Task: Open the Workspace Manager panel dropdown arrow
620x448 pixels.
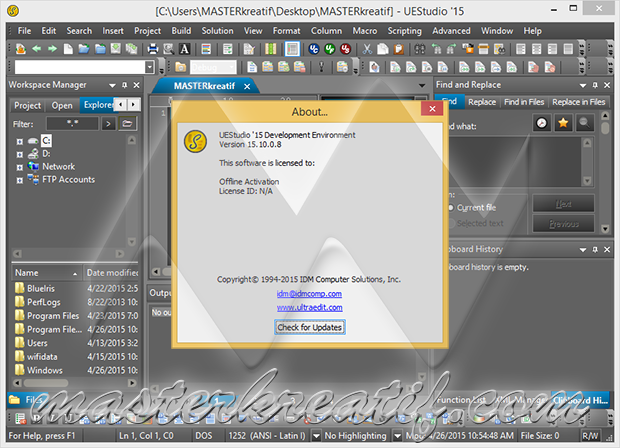Action: (x=112, y=85)
